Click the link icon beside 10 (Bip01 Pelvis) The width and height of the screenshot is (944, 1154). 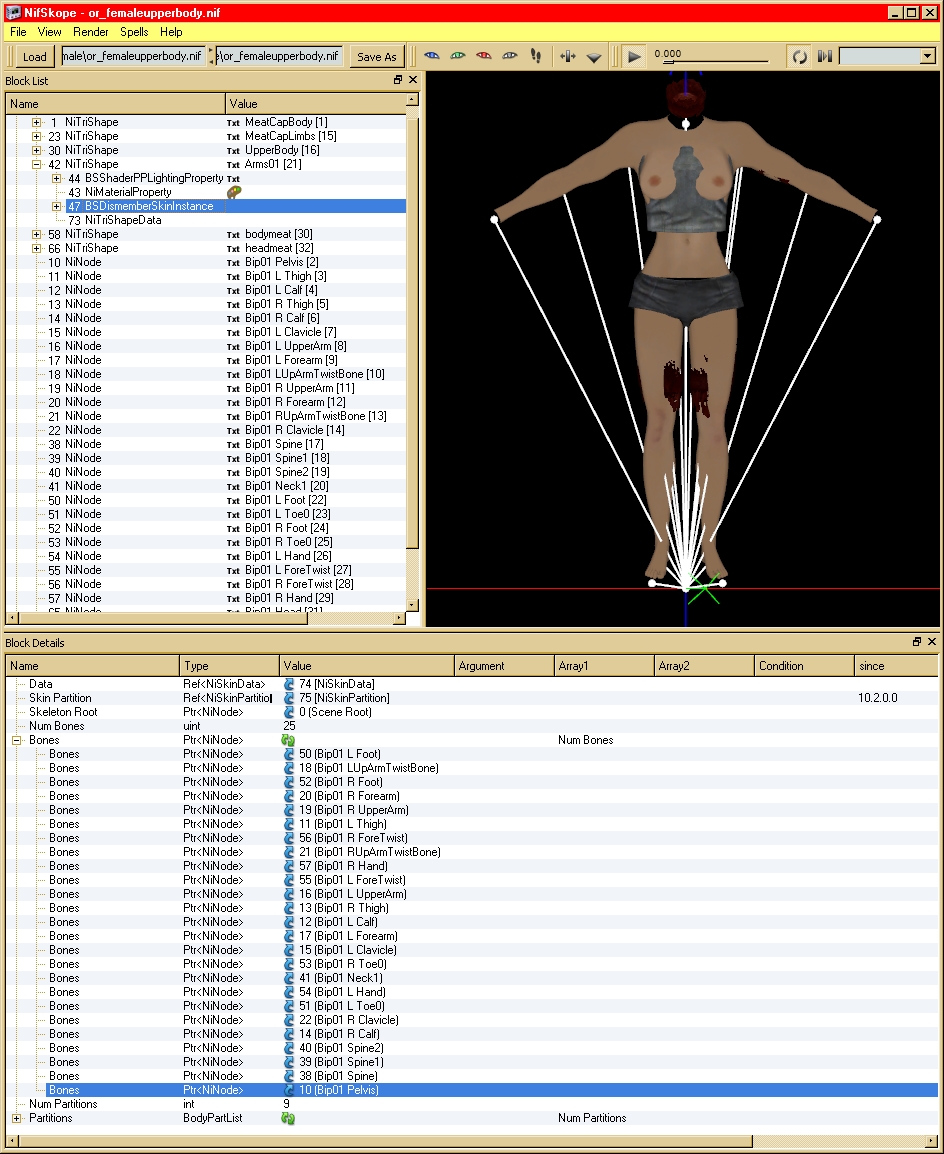(x=289, y=1091)
